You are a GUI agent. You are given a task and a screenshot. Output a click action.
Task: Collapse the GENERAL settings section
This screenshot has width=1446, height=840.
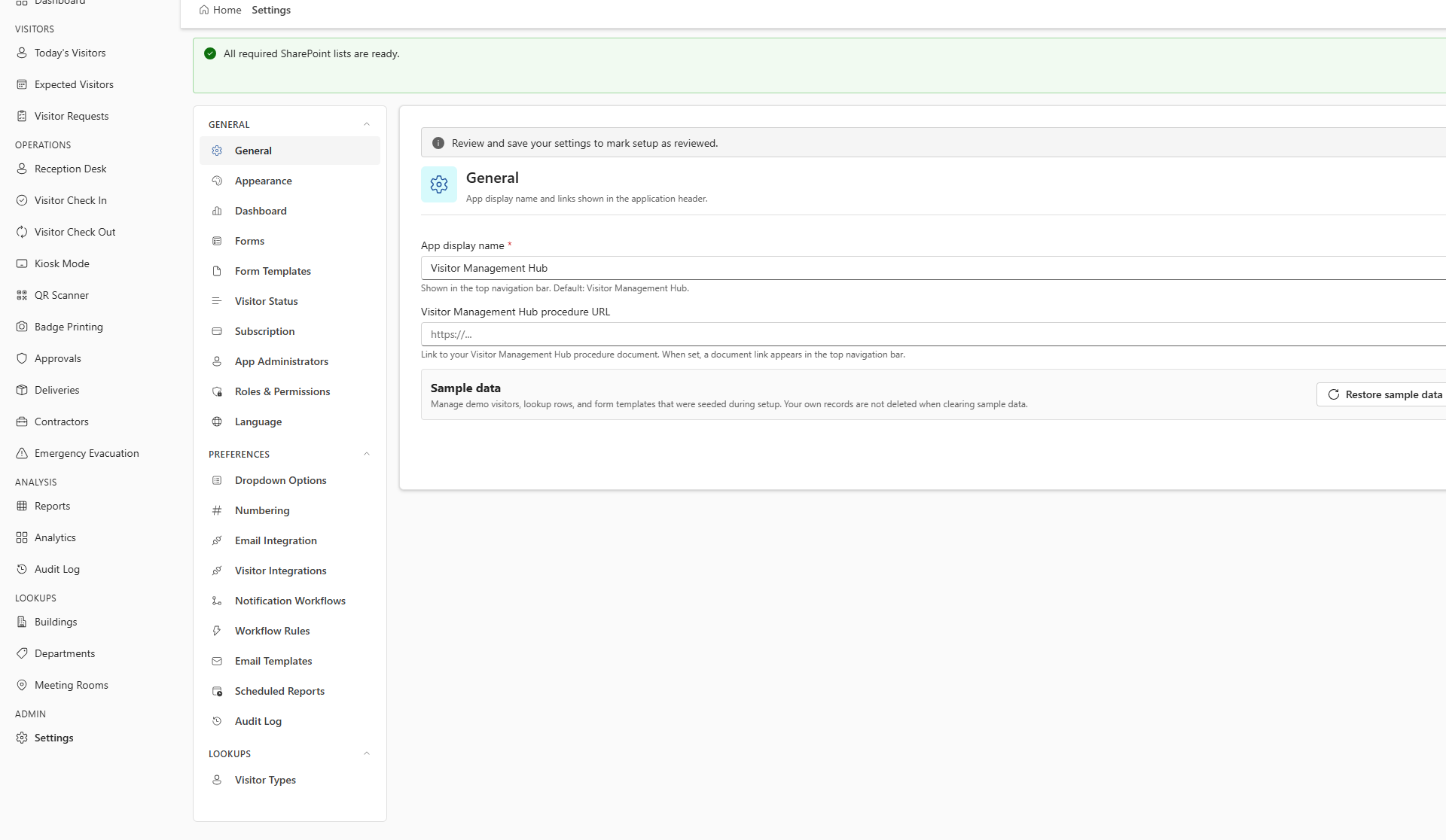(x=367, y=125)
